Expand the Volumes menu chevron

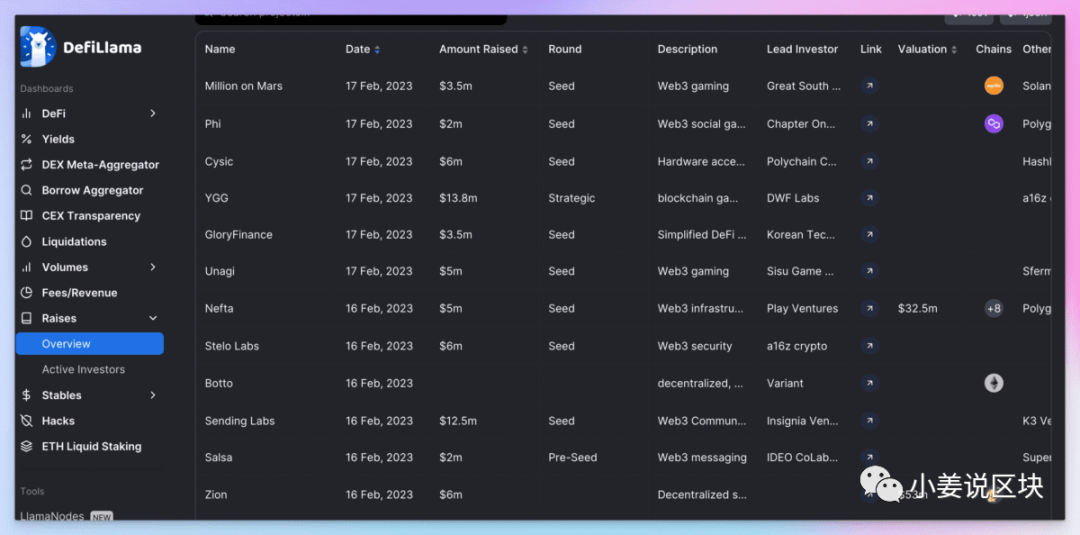(x=153, y=267)
